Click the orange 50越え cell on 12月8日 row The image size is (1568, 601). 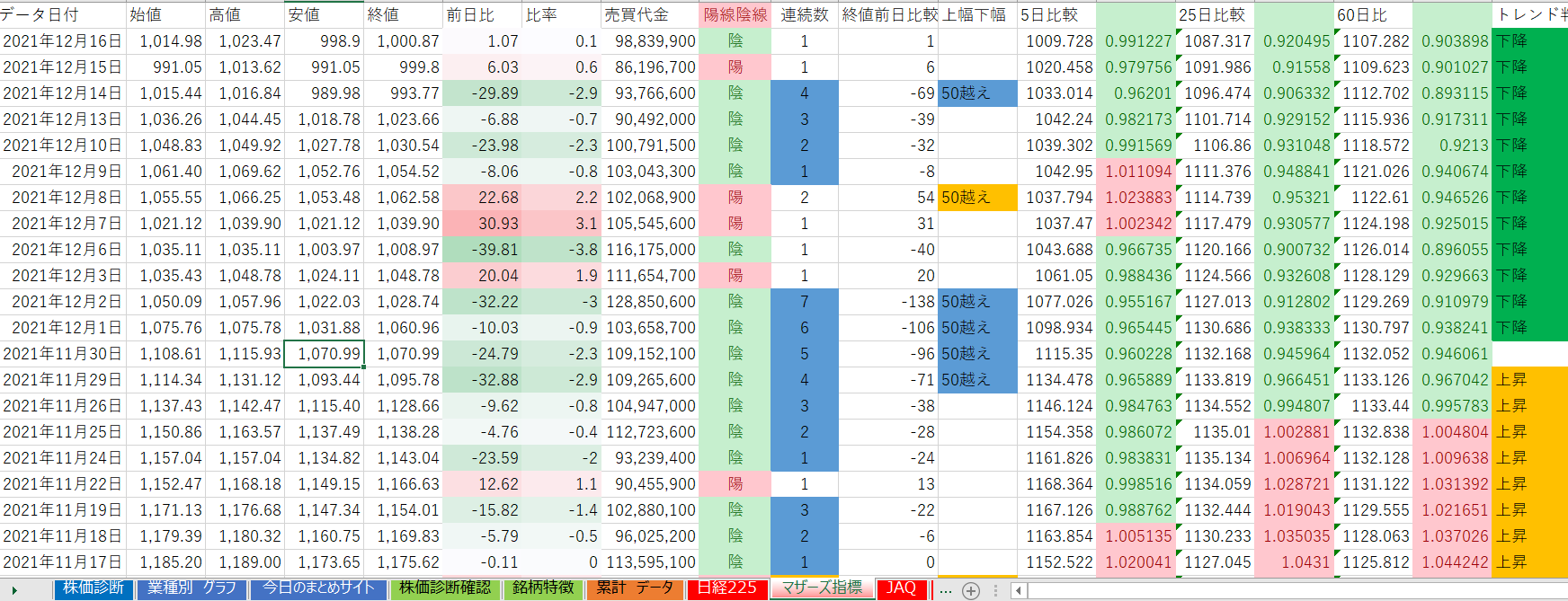[977, 198]
